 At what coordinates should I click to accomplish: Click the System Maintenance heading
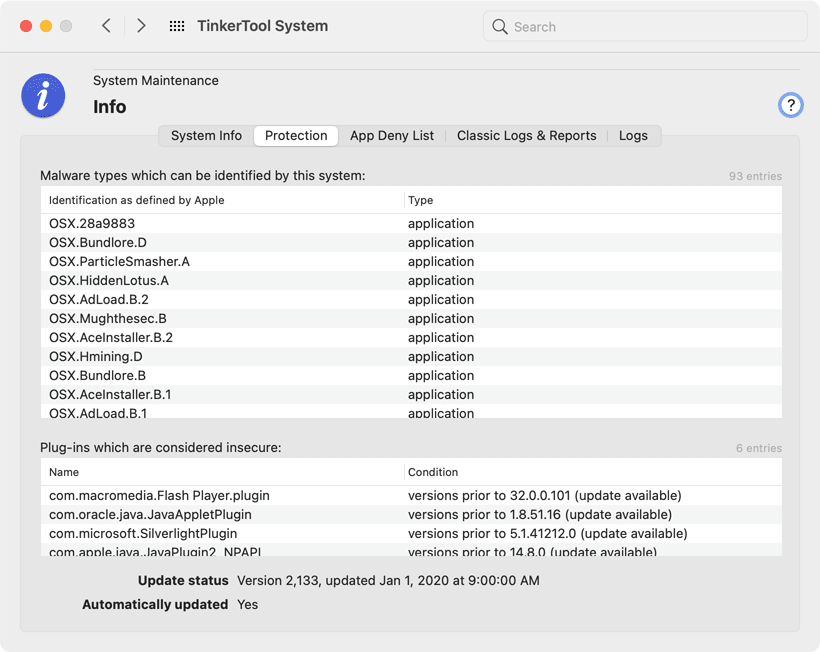[x=156, y=81]
